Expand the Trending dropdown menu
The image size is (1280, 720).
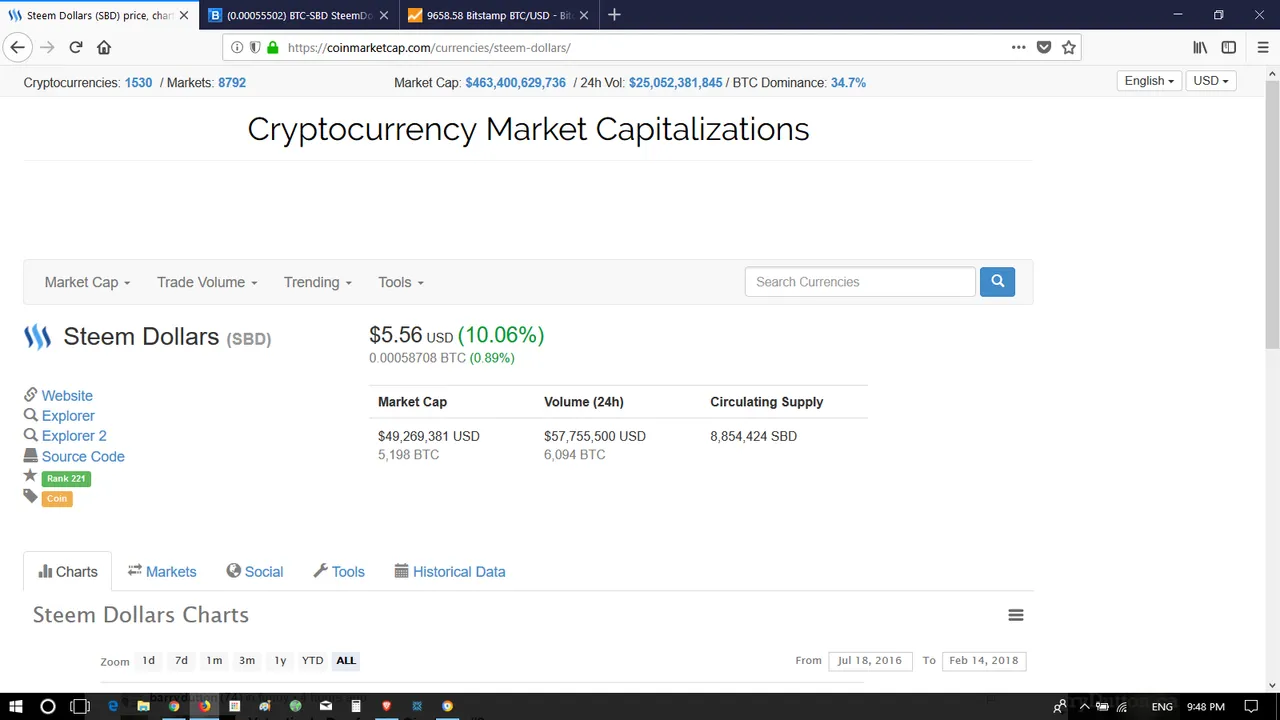point(317,282)
